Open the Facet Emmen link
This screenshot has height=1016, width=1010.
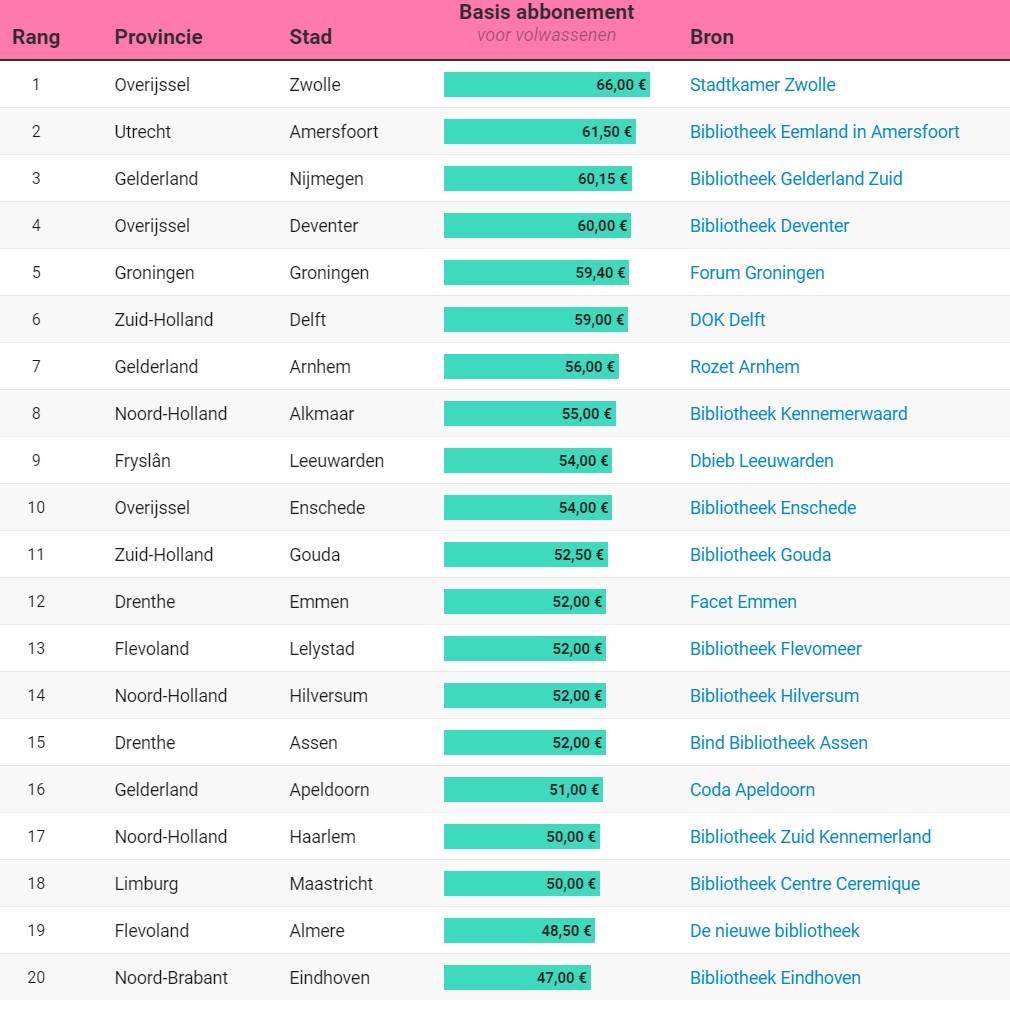tap(743, 602)
